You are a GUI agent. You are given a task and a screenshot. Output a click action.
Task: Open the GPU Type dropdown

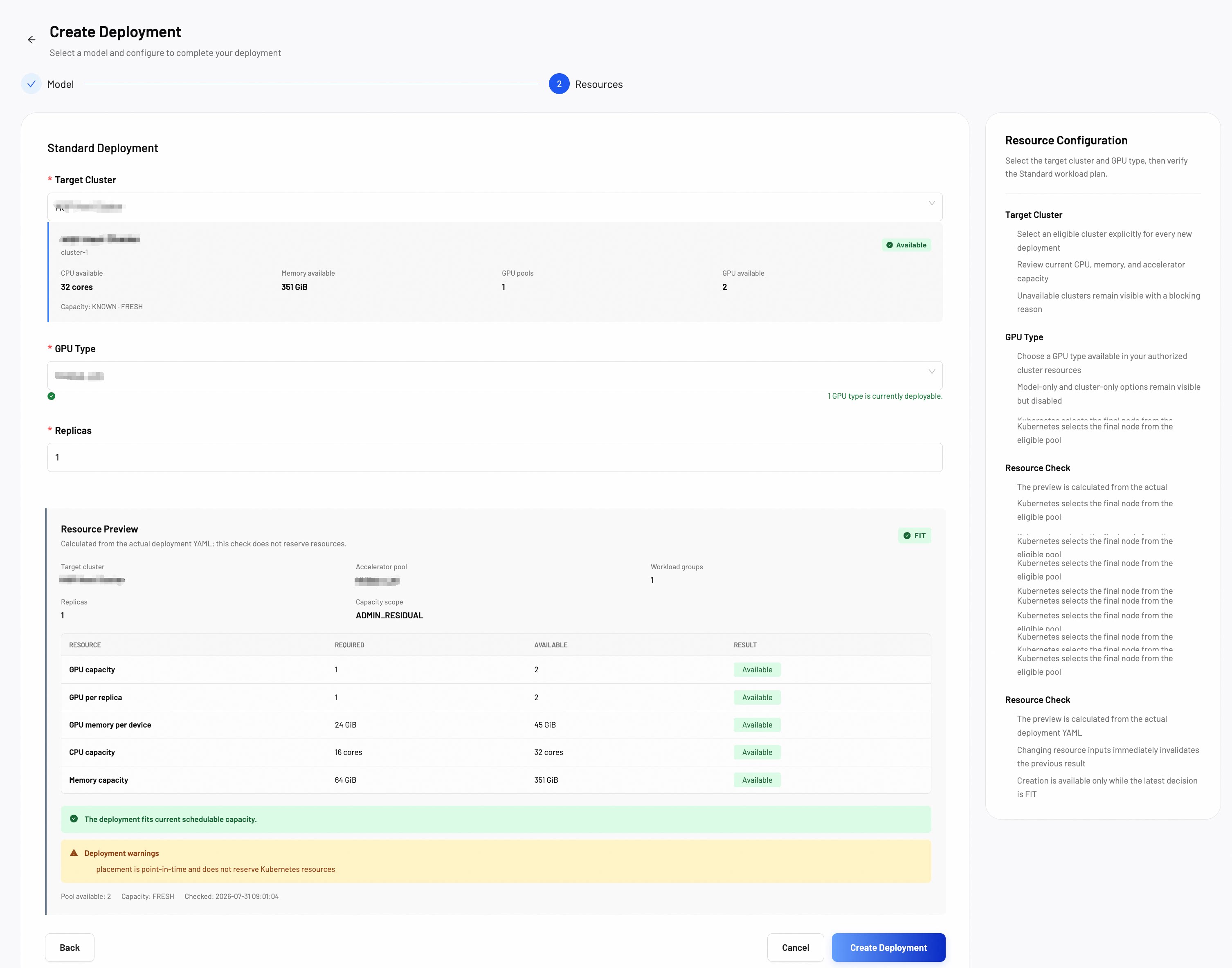[495, 376]
